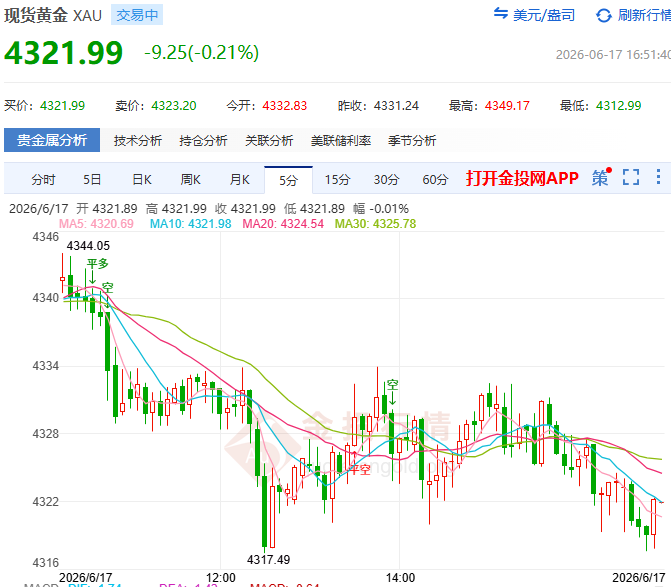The image size is (671, 587).
Task: Click the 4344.05 high price annotation
Action: pyautogui.click(x=88, y=246)
